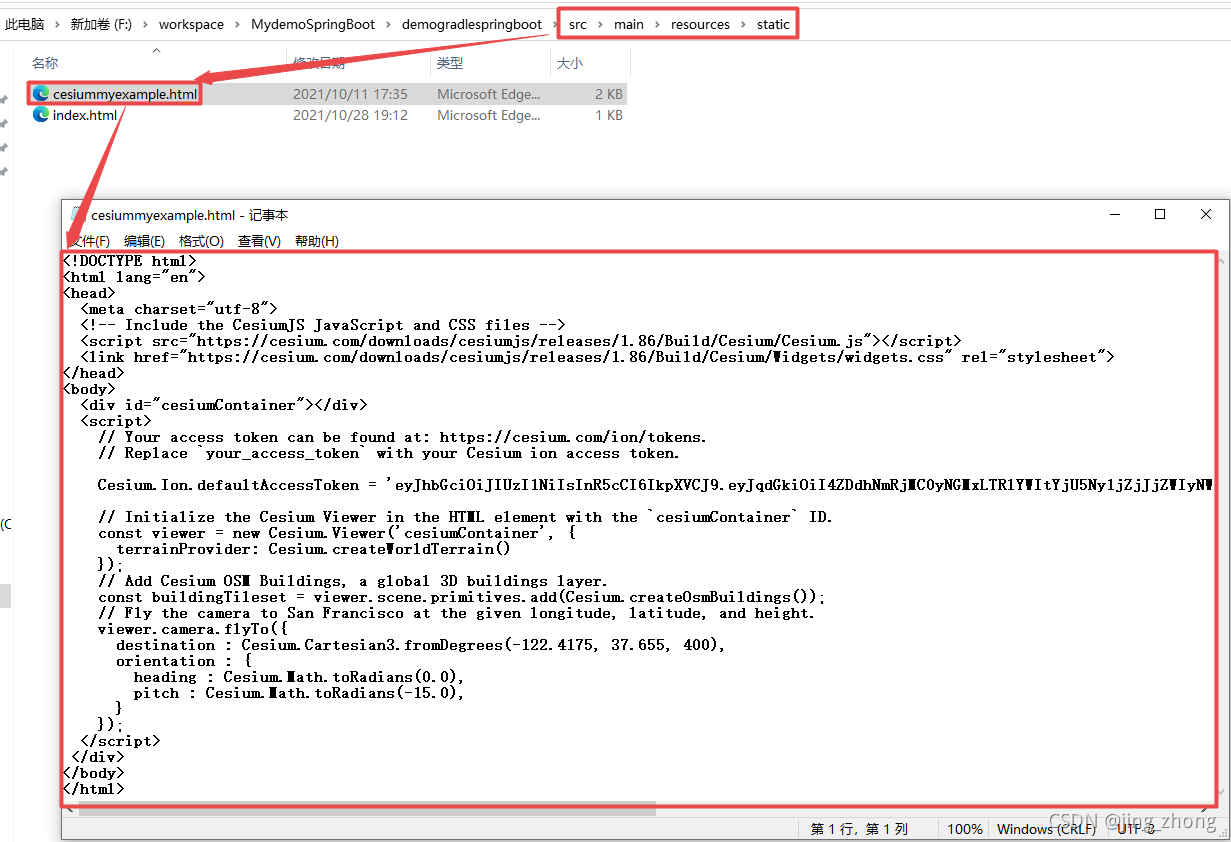The height and width of the screenshot is (842, 1231).
Task: Navigate to demogradlespringboot breadcrumb
Action: pos(472,24)
